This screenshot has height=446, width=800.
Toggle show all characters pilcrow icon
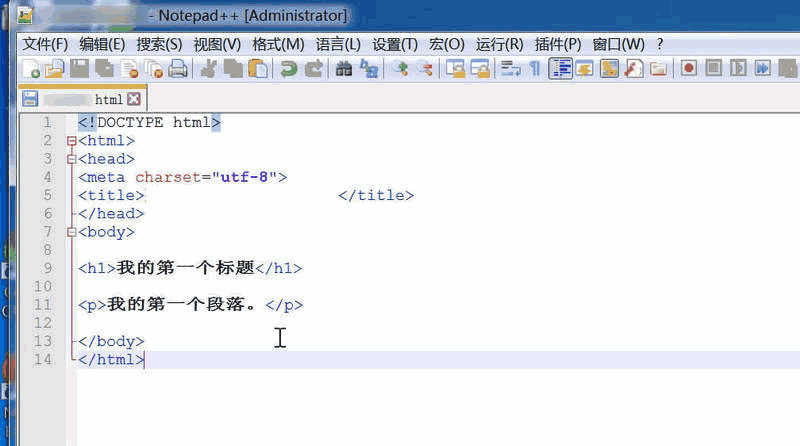click(x=535, y=68)
